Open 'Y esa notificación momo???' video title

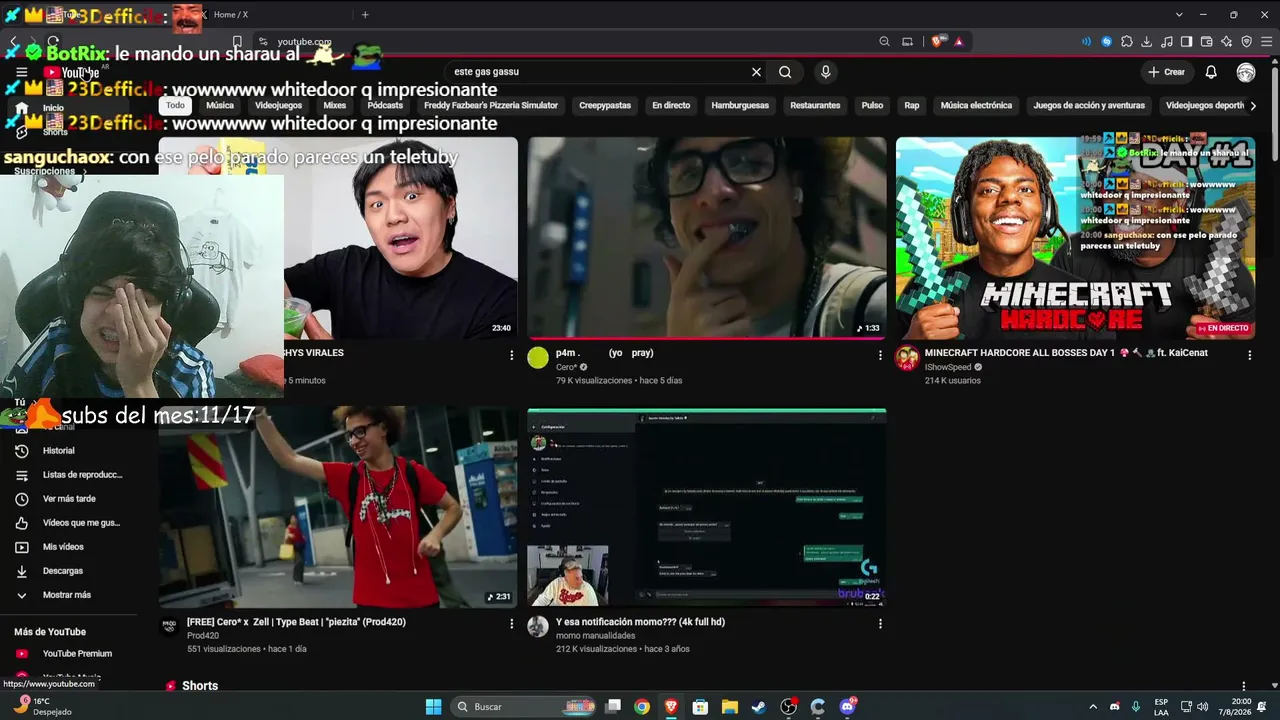640,622
